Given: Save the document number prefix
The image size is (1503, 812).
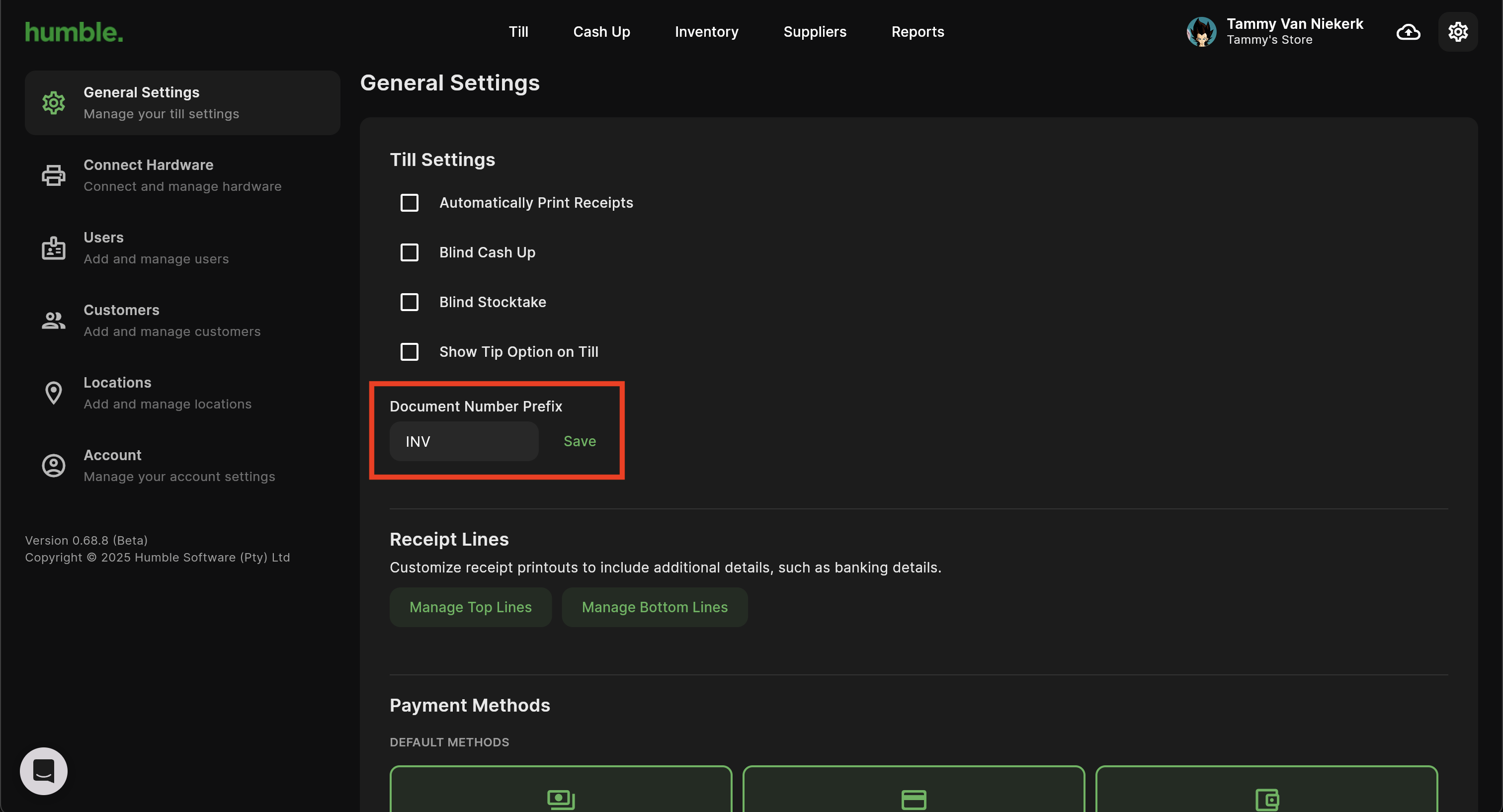Looking at the screenshot, I should coord(580,441).
